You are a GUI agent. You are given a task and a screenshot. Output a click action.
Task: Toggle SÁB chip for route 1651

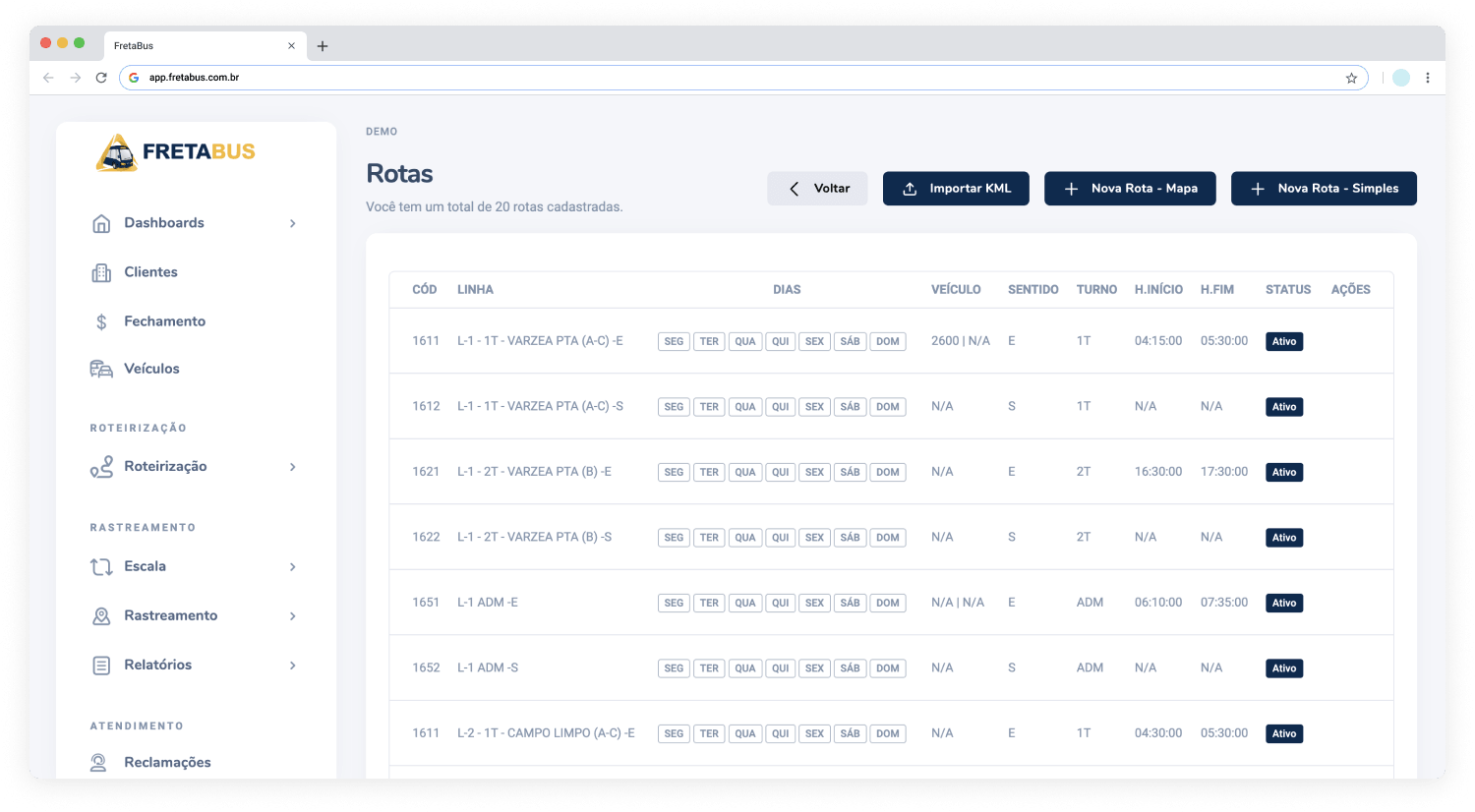(x=850, y=603)
